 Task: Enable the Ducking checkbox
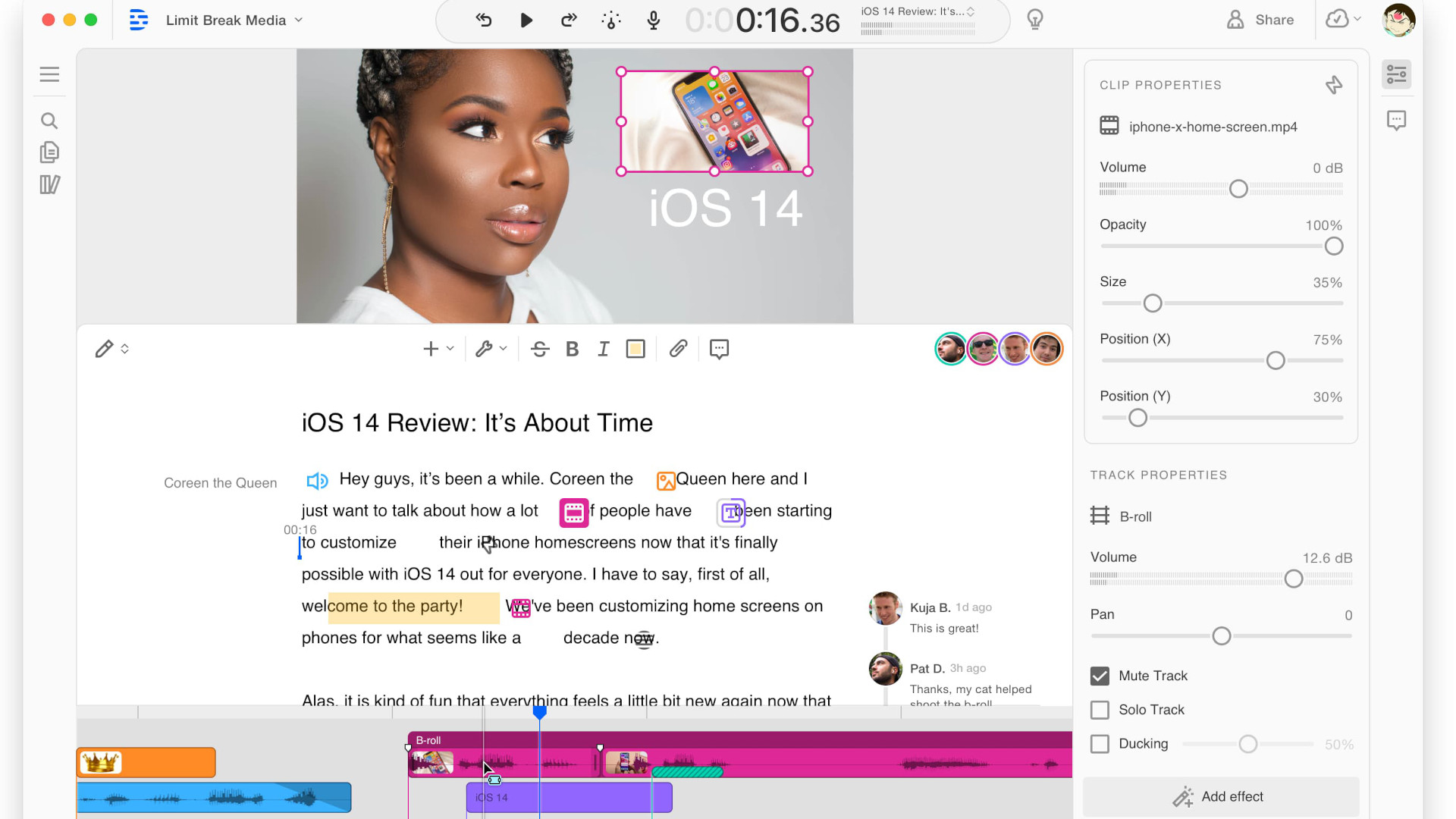(x=1100, y=744)
